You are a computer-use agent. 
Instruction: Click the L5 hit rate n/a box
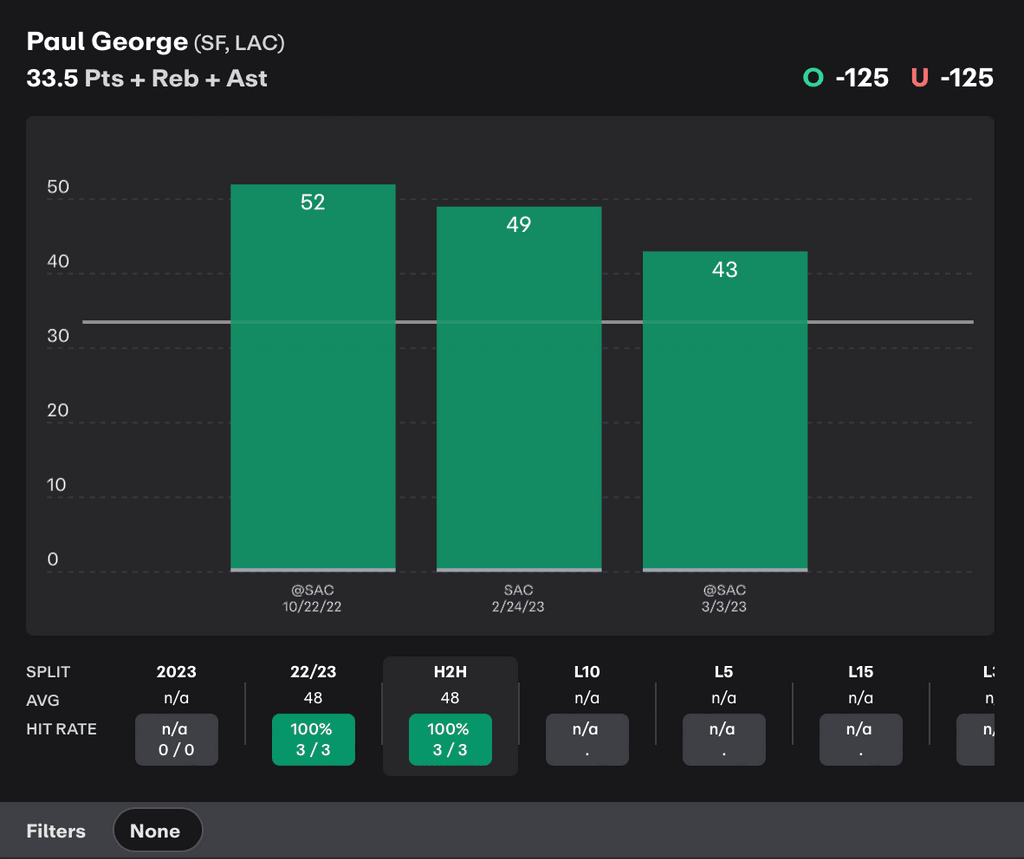click(x=724, y=739)
